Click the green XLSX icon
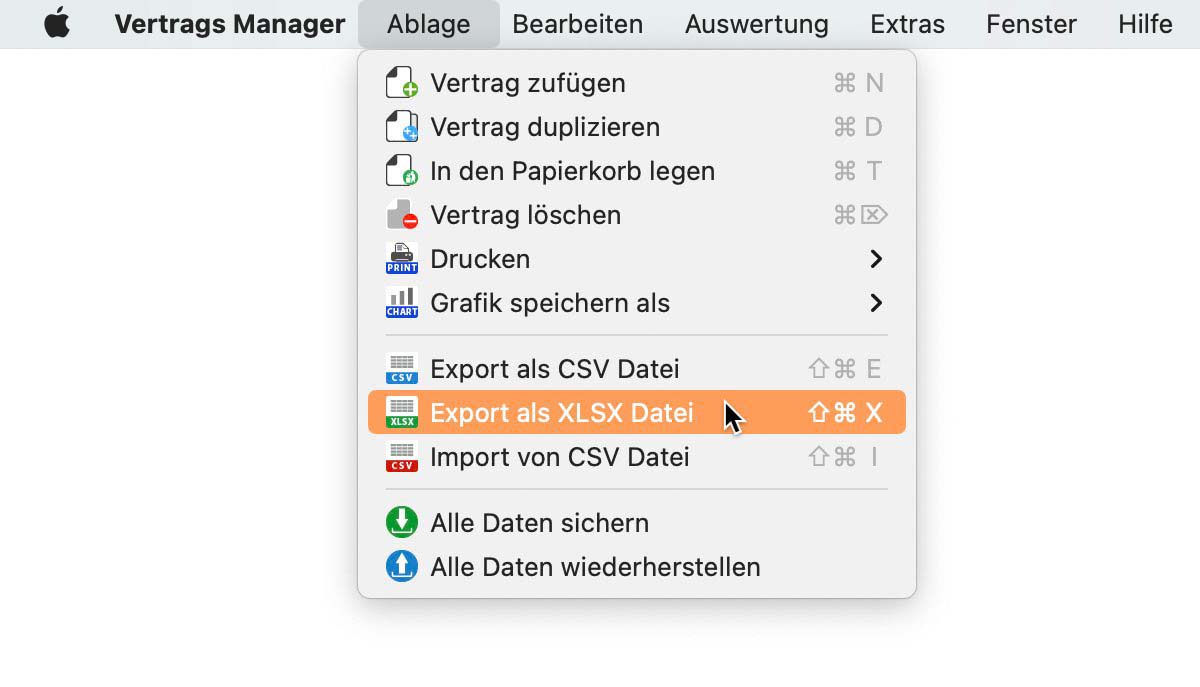 pos(401,413)
